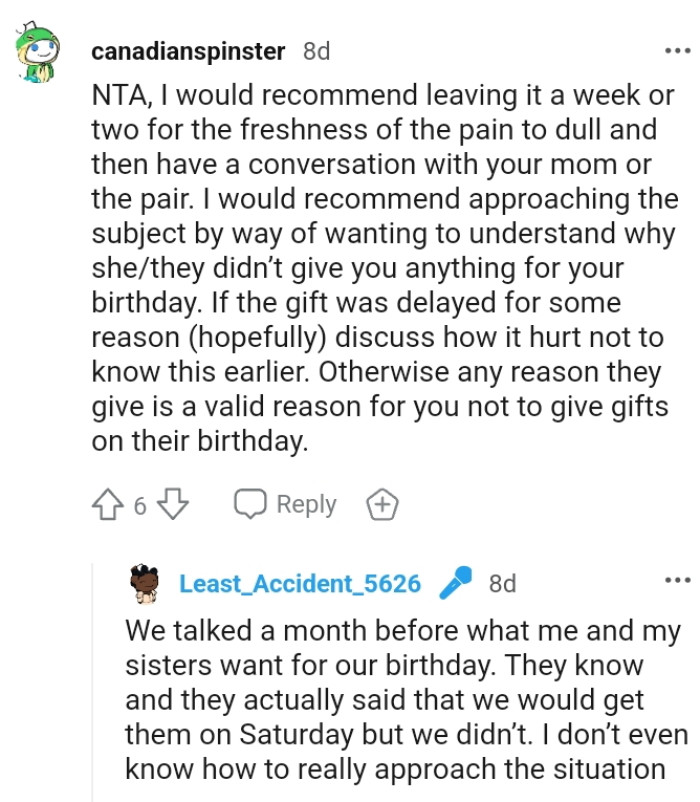Image resolution: width=700 pixels, height=802 pixels.
Task: Click the 8d timestamp on canadianspinster's comment
Action: coord(316,50)
